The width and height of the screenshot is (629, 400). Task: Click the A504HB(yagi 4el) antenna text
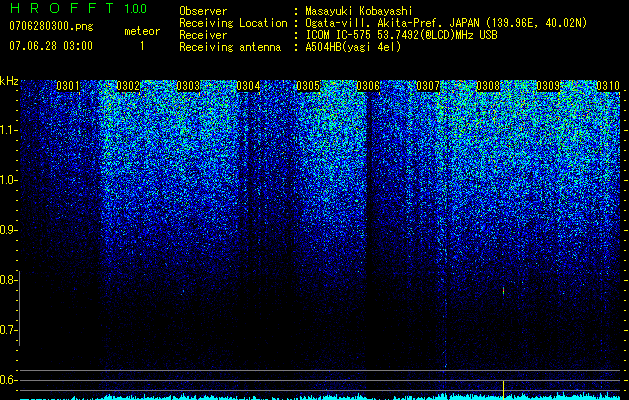(353, 47)
